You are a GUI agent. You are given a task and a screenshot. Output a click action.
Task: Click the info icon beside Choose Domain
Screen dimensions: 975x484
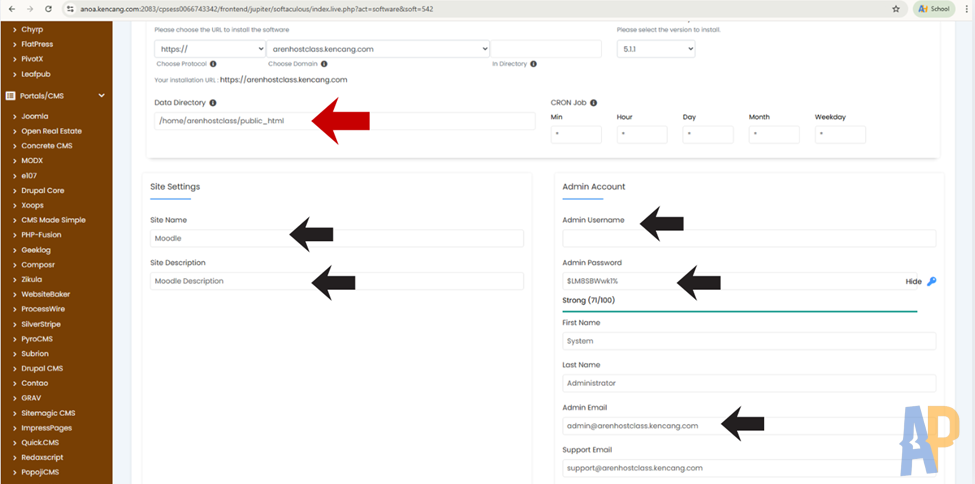(324, 64)
